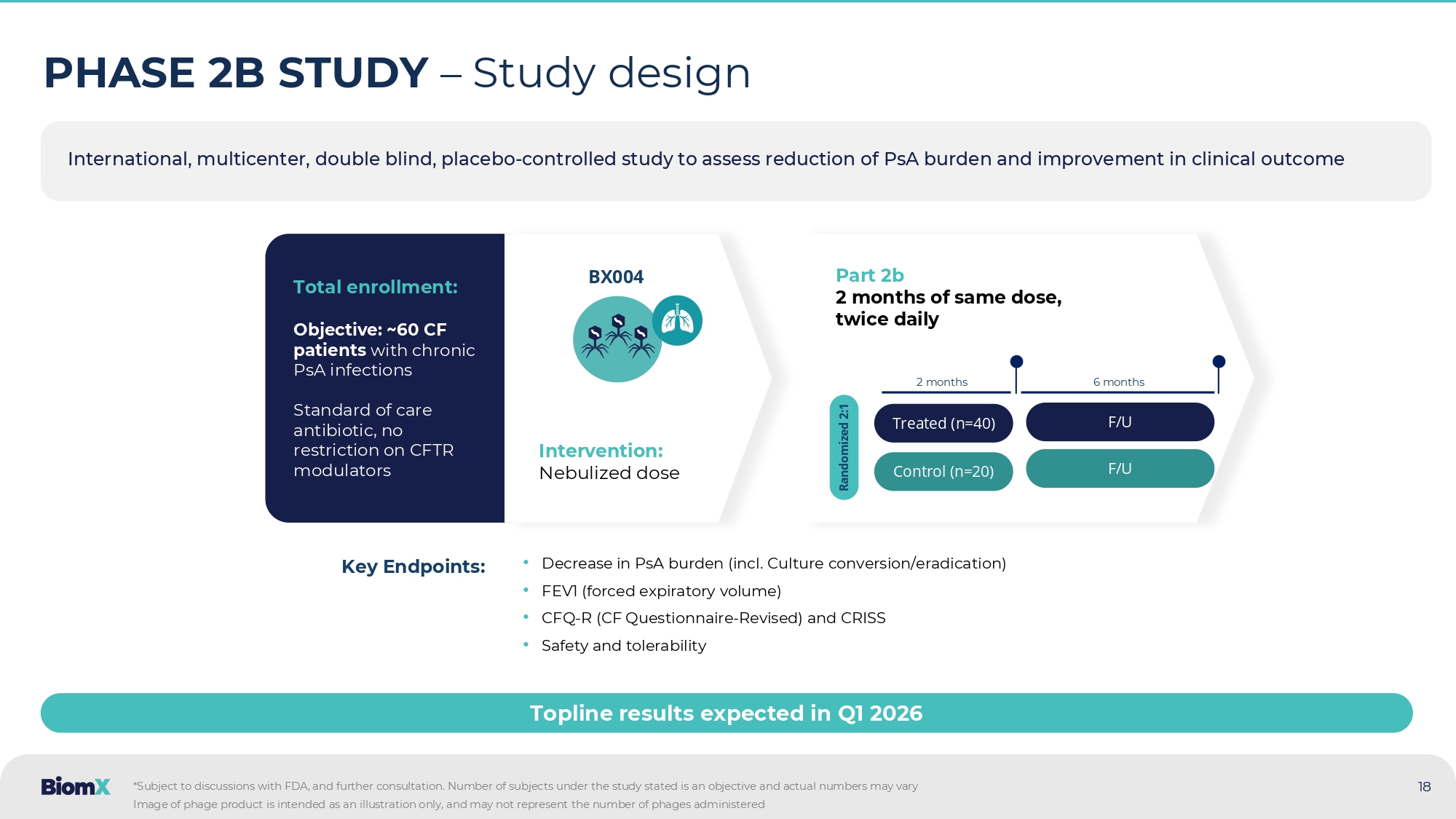Click the Intervention: label
Image resolution: width=1456 pixels, height=819 pixels.
tap(600, 451)
